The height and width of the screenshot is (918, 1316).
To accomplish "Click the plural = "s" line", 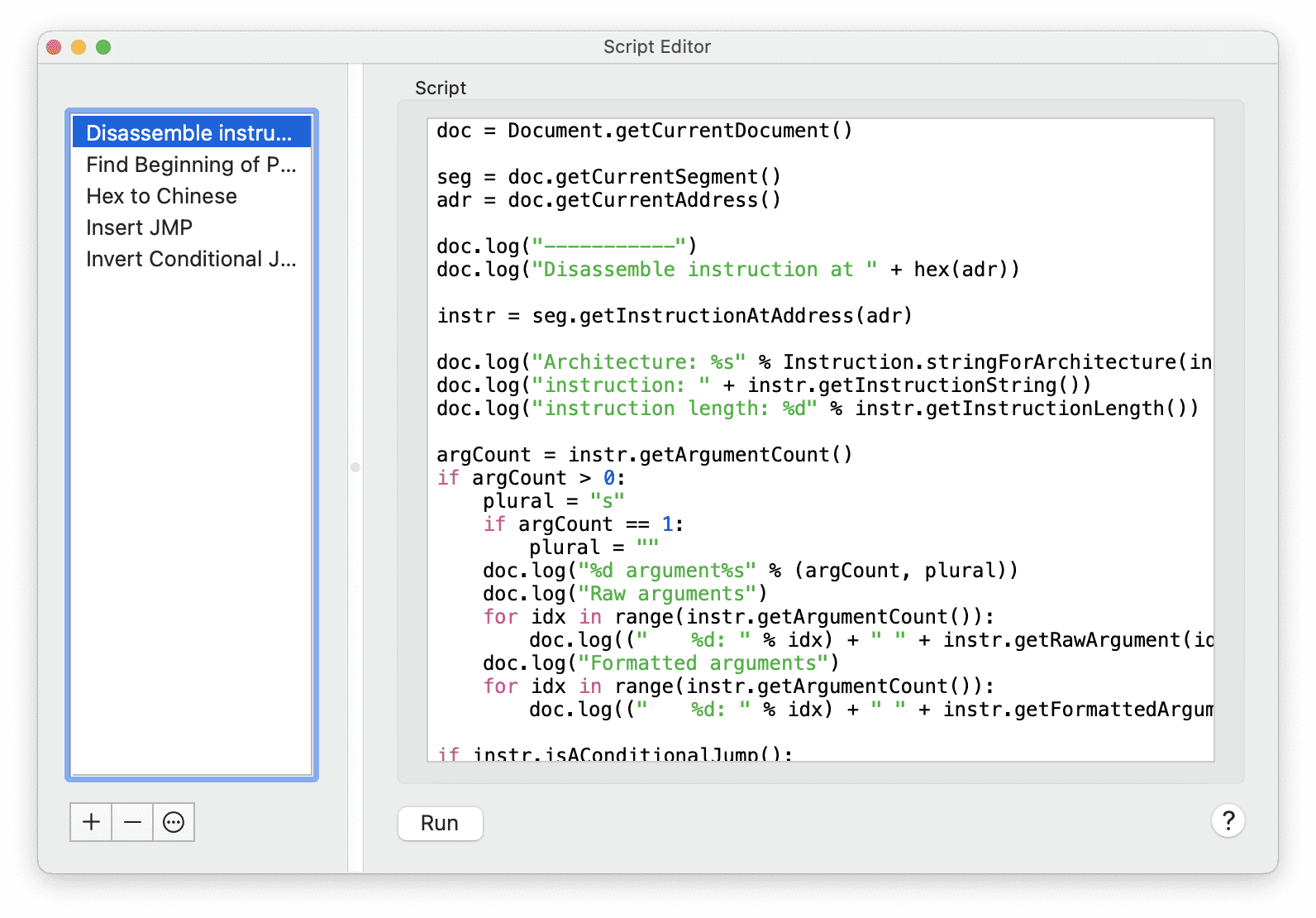I will click(554, 501).
